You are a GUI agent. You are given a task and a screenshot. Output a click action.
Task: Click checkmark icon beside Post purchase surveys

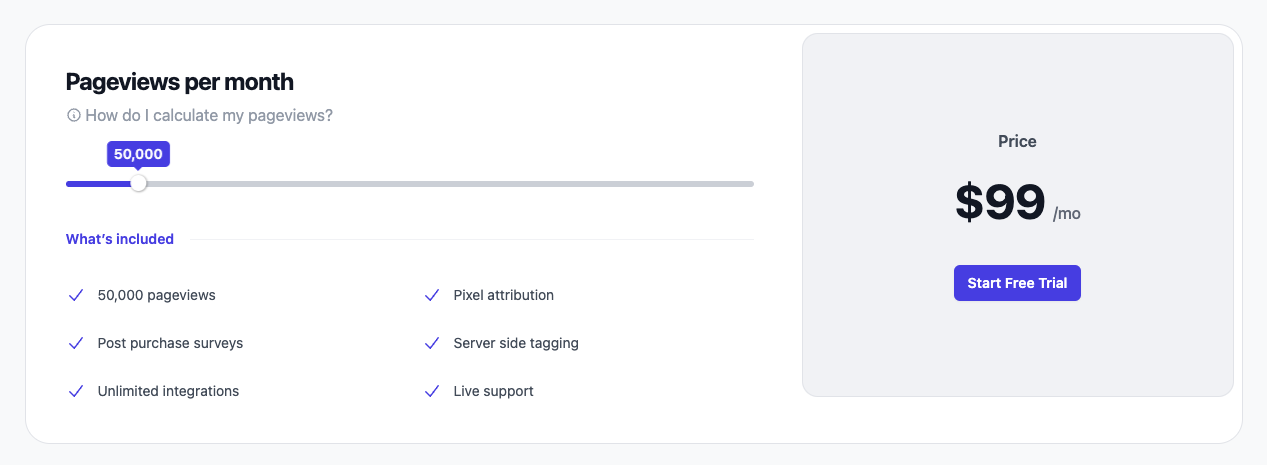(75, 343)
